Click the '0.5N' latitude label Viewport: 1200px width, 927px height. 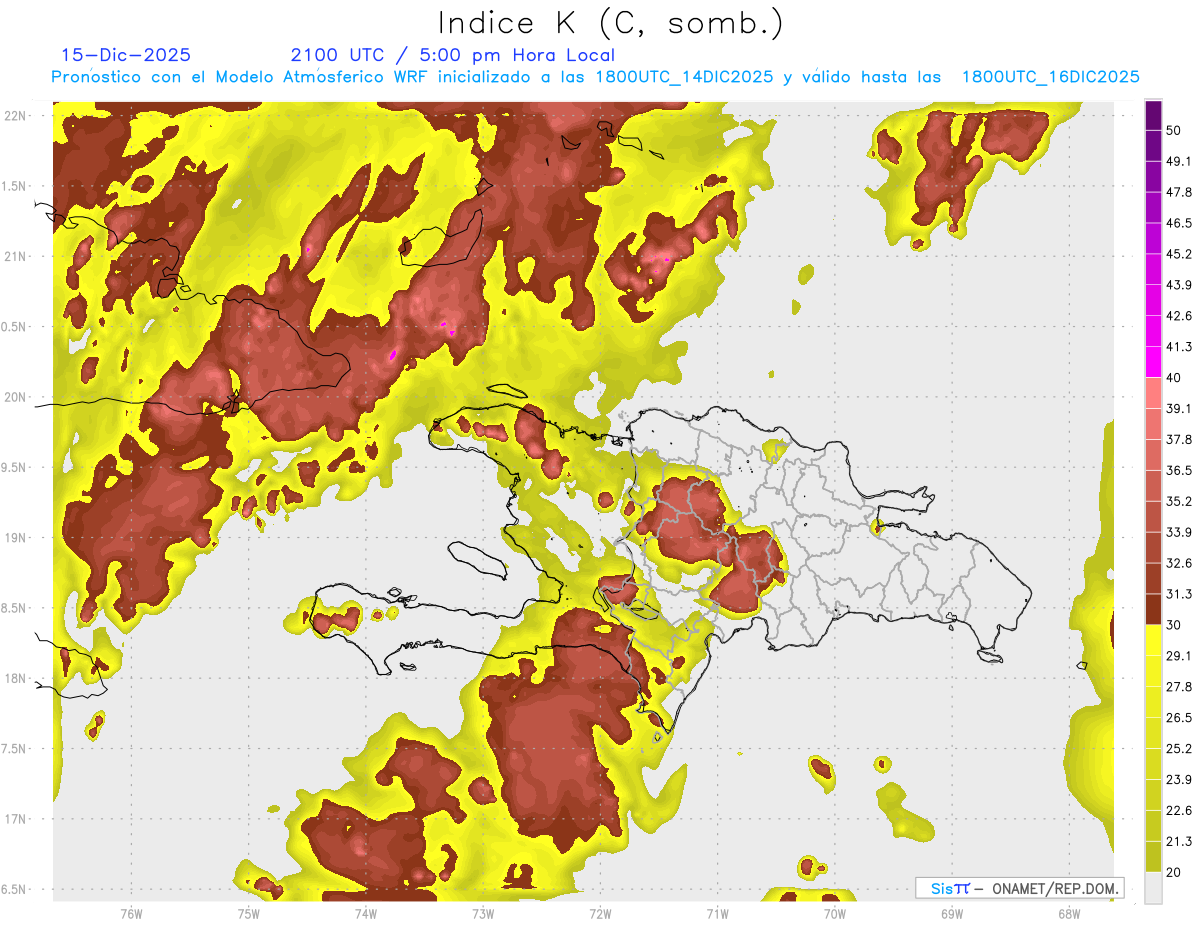[13, 327]
